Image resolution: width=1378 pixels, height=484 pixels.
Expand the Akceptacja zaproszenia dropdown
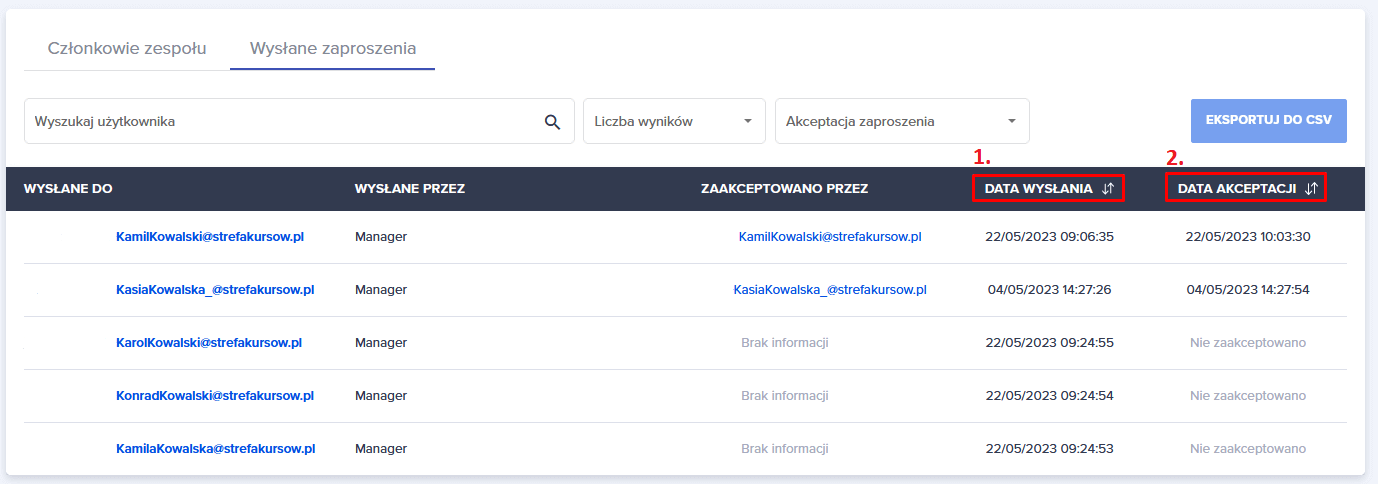[901, 121]
